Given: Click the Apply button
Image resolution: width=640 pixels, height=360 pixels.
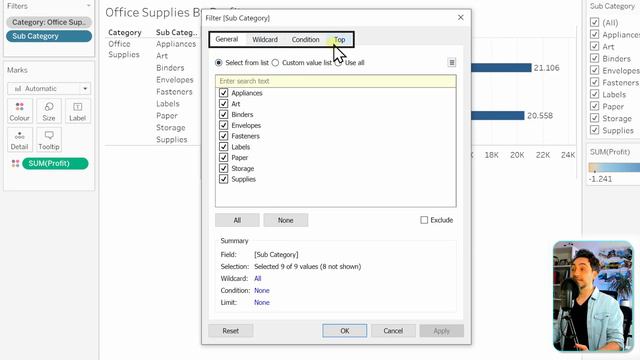Looking at the screenshot, I should pos(442,331).
